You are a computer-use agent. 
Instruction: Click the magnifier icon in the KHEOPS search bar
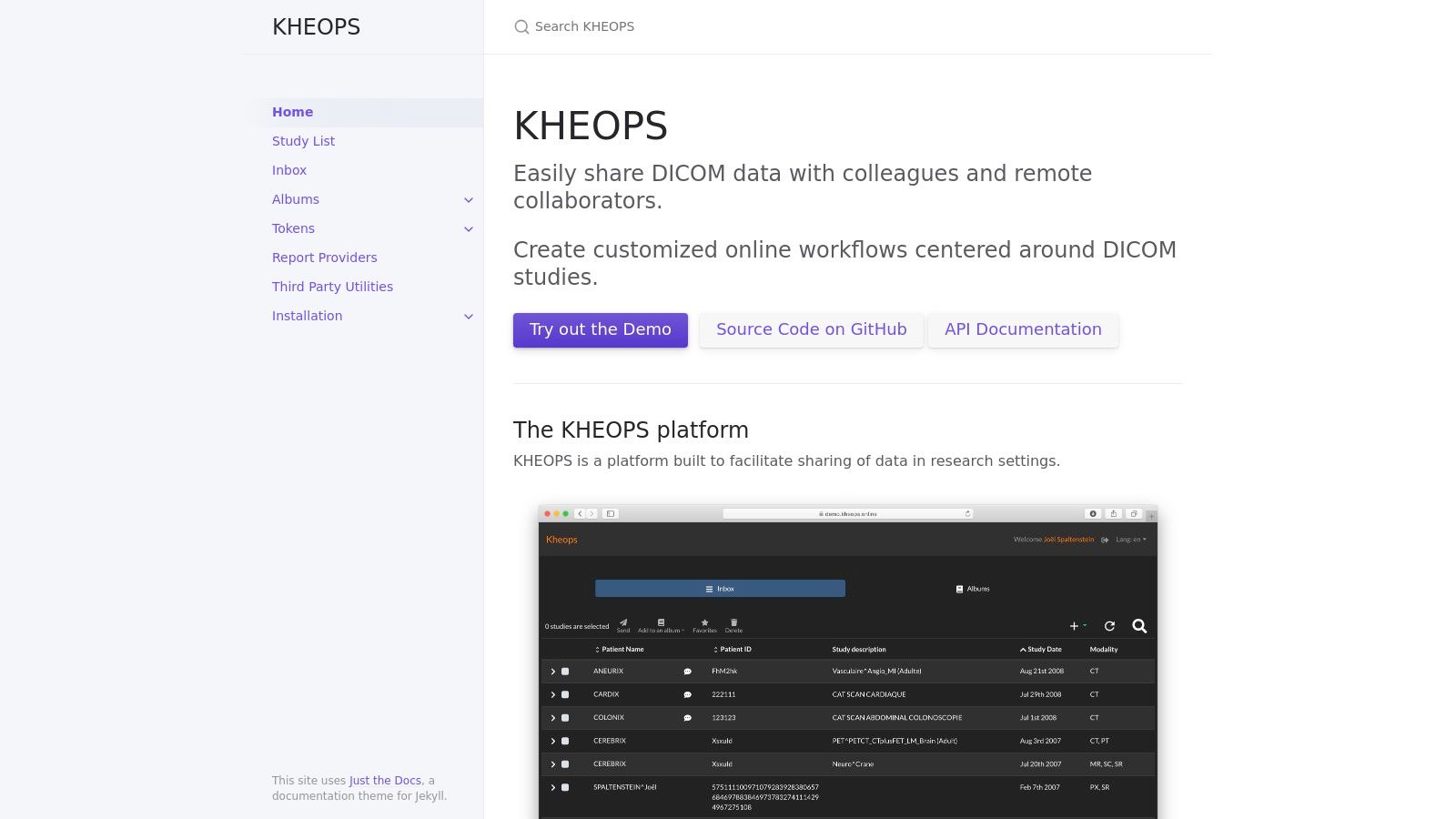(521, 26)
